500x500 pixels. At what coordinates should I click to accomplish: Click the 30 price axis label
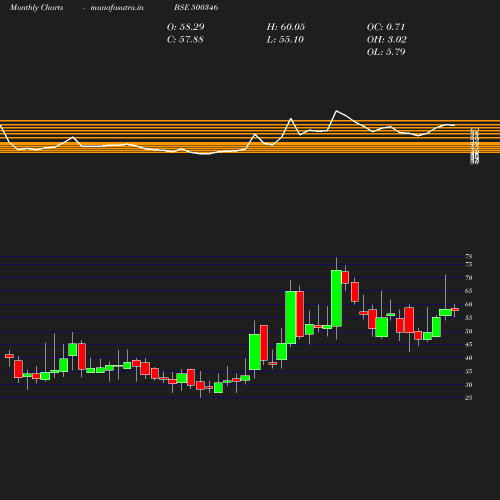coord(469,385)
